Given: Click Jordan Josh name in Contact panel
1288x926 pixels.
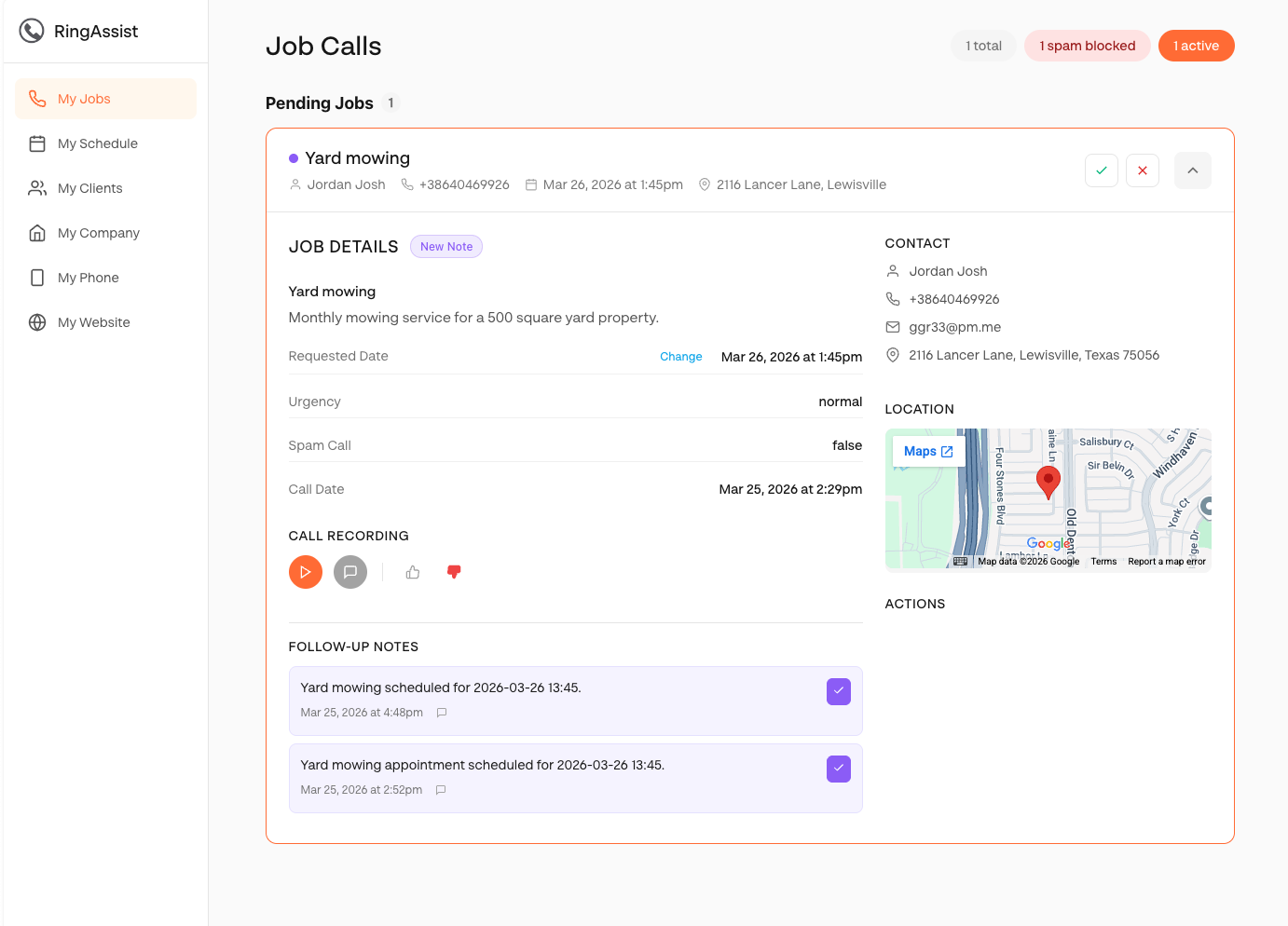Looking at the screenshot, I should click(x=948, y=271).
